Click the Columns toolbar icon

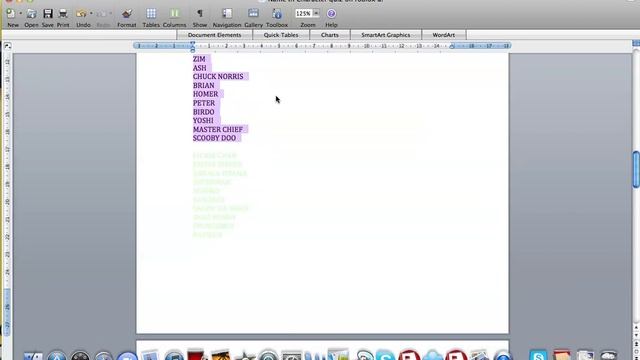tap(174, 13)
